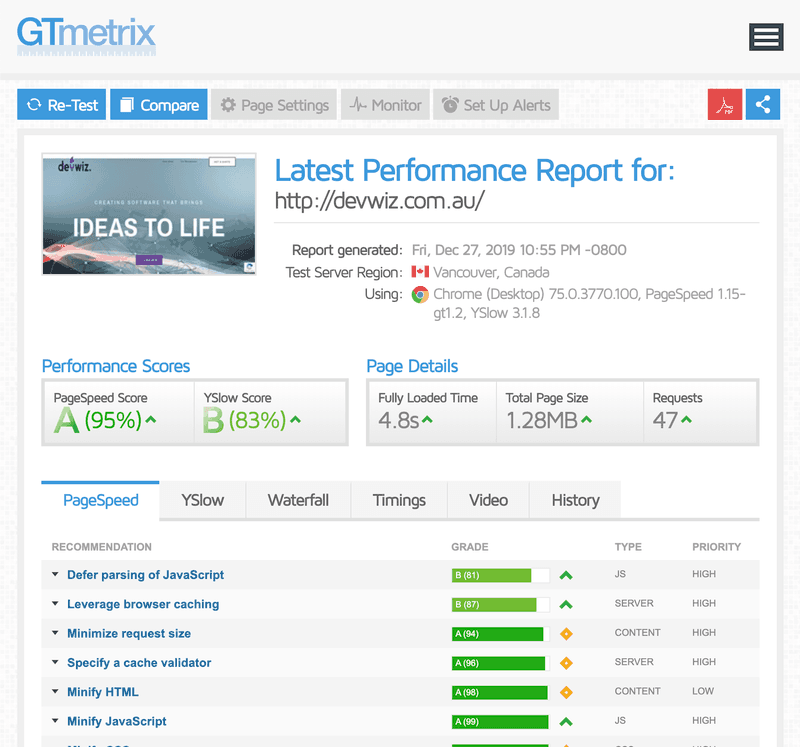This screenshot has height=747, width=800.
Task: Click green up arrow for Leverage caching row
Action: [566, 605]
